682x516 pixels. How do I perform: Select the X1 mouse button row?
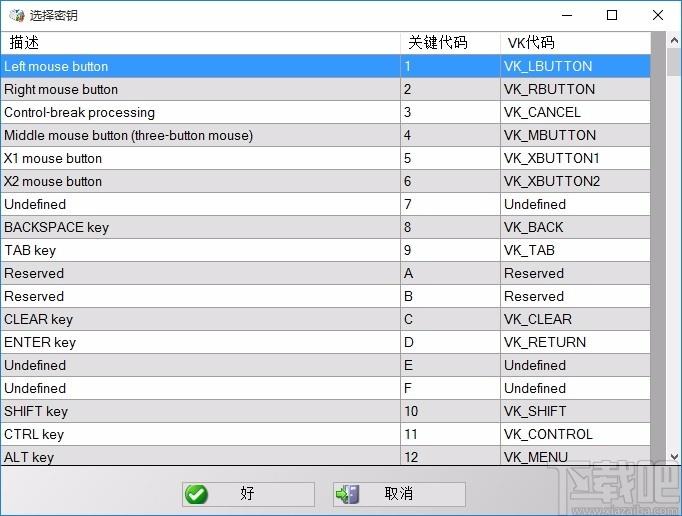[326, 158]
